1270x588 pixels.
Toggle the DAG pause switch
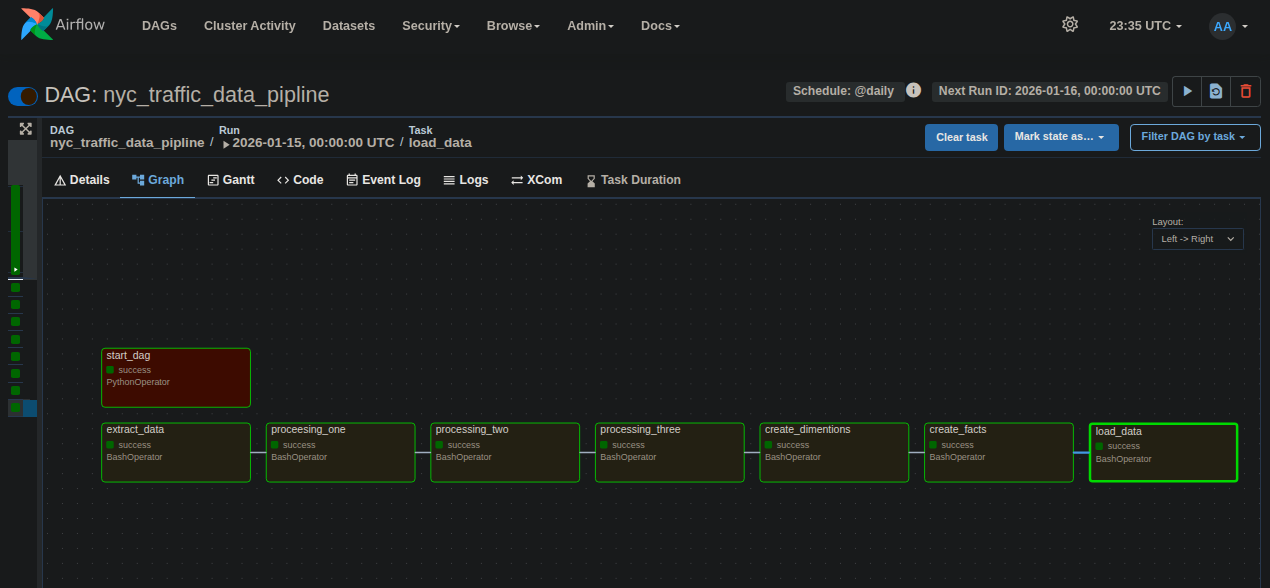[x=23, y=96]
